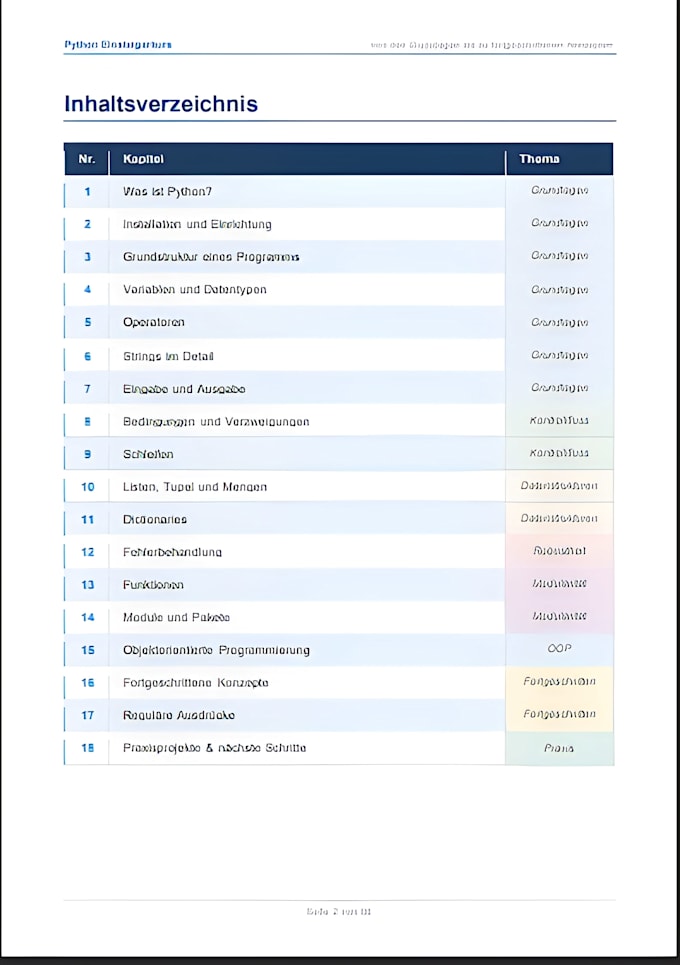Select chapter title 'Funktionen'
The width and height of the screenshot is (680, 965).
point(153,585)
